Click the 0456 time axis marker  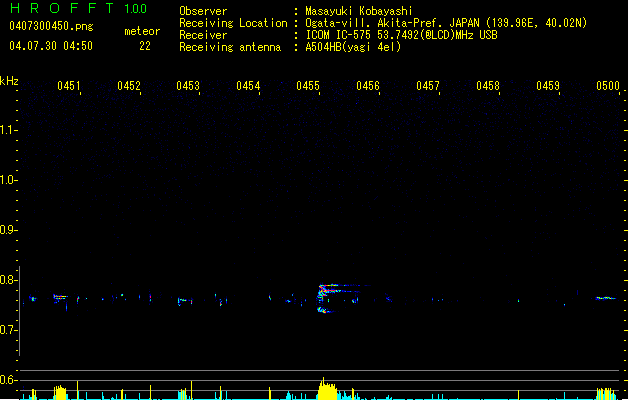pyautogui.click(x=368, y=86)
